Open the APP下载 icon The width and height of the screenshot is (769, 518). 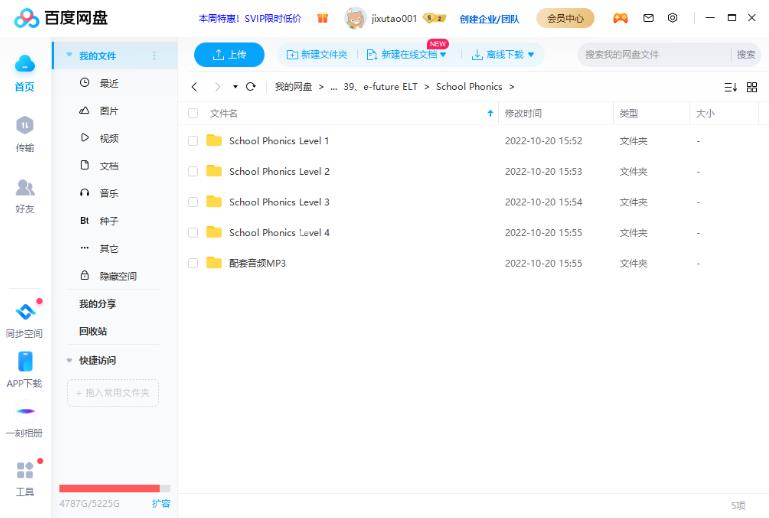coord(25,369)
